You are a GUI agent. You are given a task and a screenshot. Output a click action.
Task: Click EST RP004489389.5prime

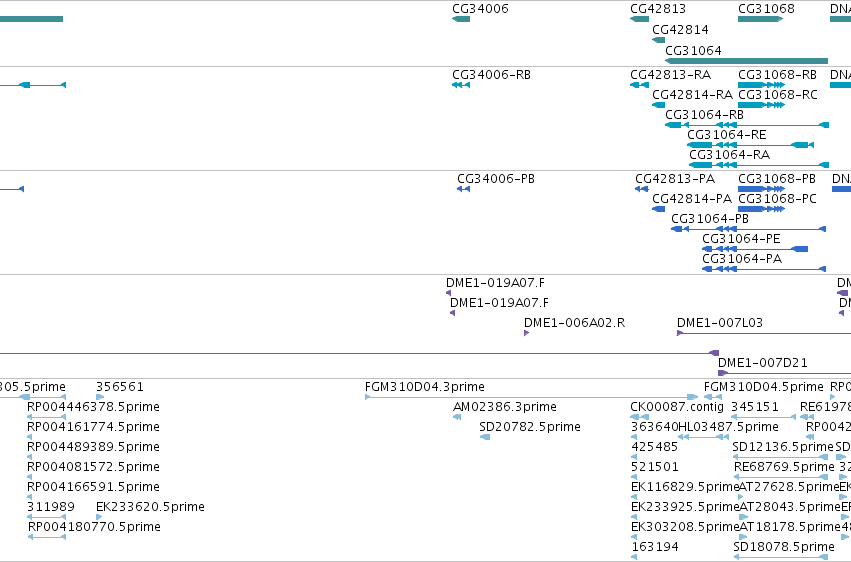(x=93, y=448)
